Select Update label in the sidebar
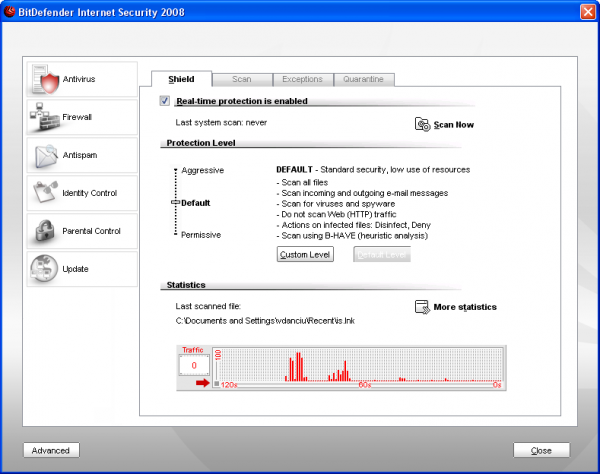600x474 pixels. pos(75,269)
